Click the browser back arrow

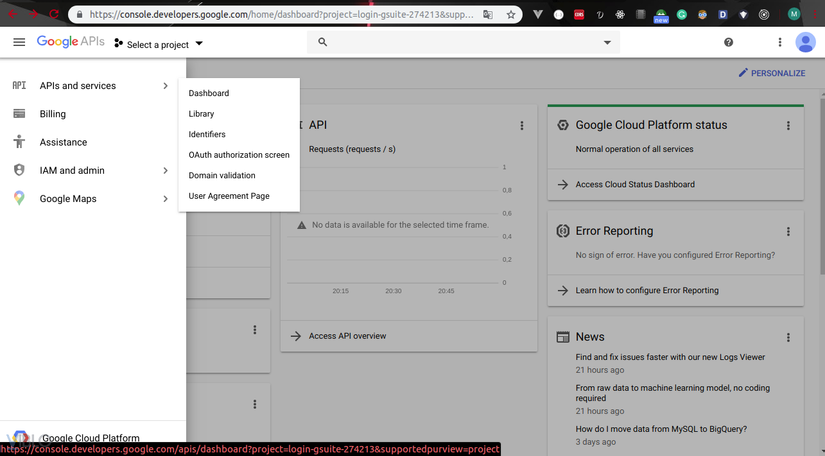coord(13,14)
